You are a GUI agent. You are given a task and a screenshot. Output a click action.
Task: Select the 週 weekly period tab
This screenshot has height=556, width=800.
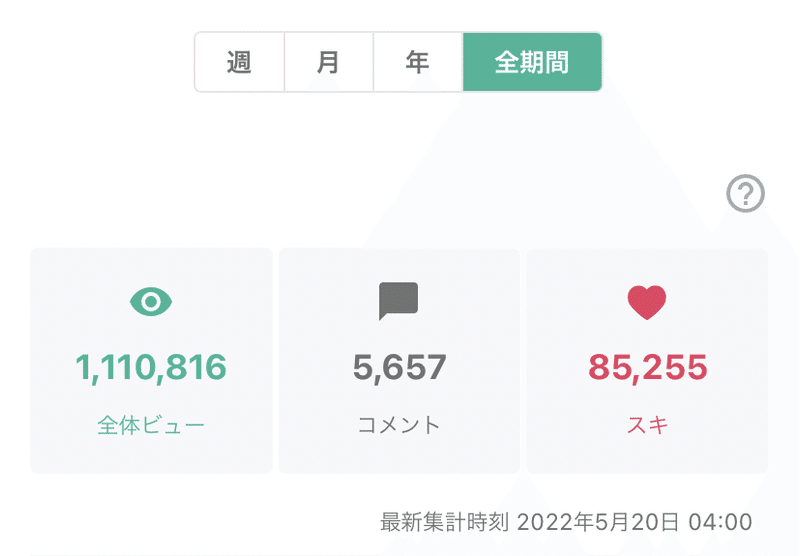[x=239, y=62]
